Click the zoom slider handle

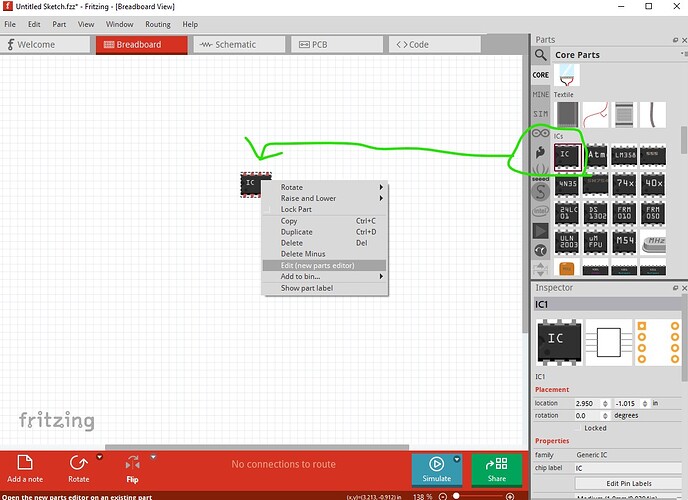click(456, 496)
